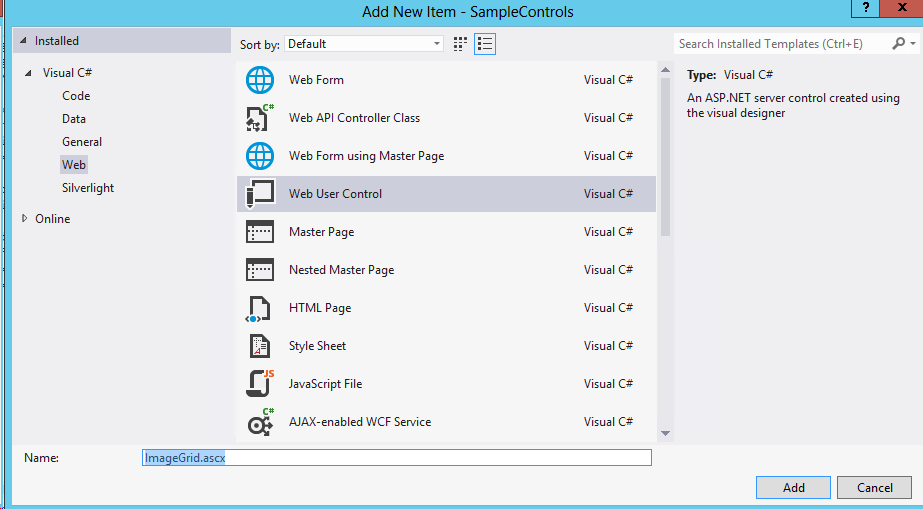Collapse the Installed templates section
Screen dimensions: 923x509
[x=22, y=41]
